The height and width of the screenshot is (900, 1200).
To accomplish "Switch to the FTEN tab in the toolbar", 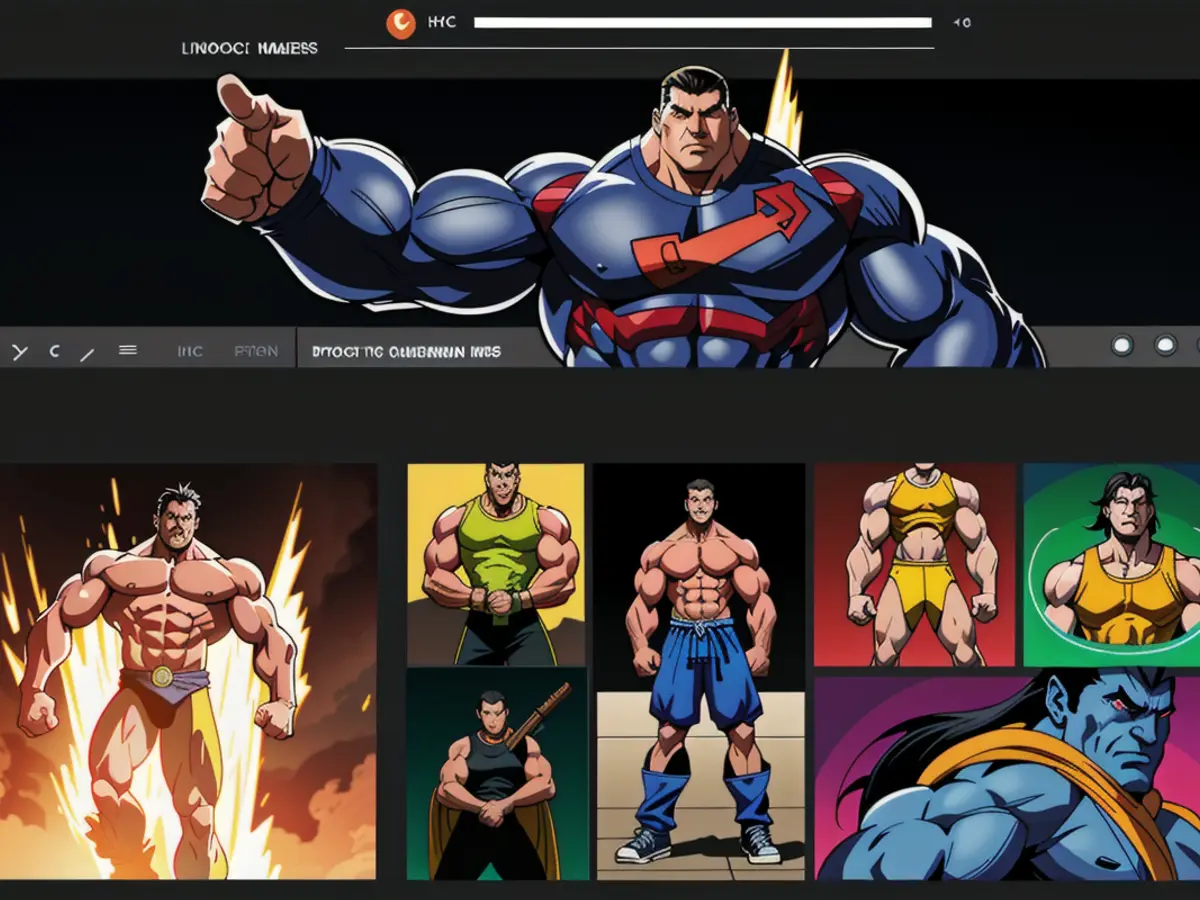I will point(256,351).
